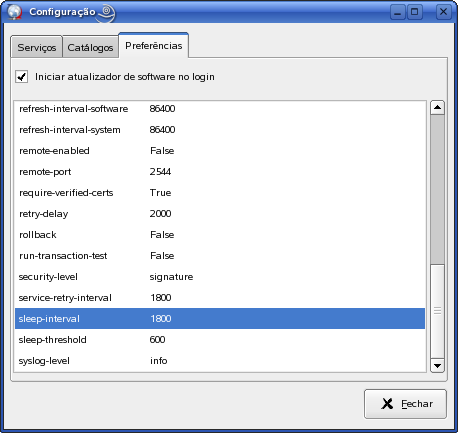Minimize the Configuração window
Image resolution: width=458 pixels, height=433 pixels.
(x=397, y=12)
